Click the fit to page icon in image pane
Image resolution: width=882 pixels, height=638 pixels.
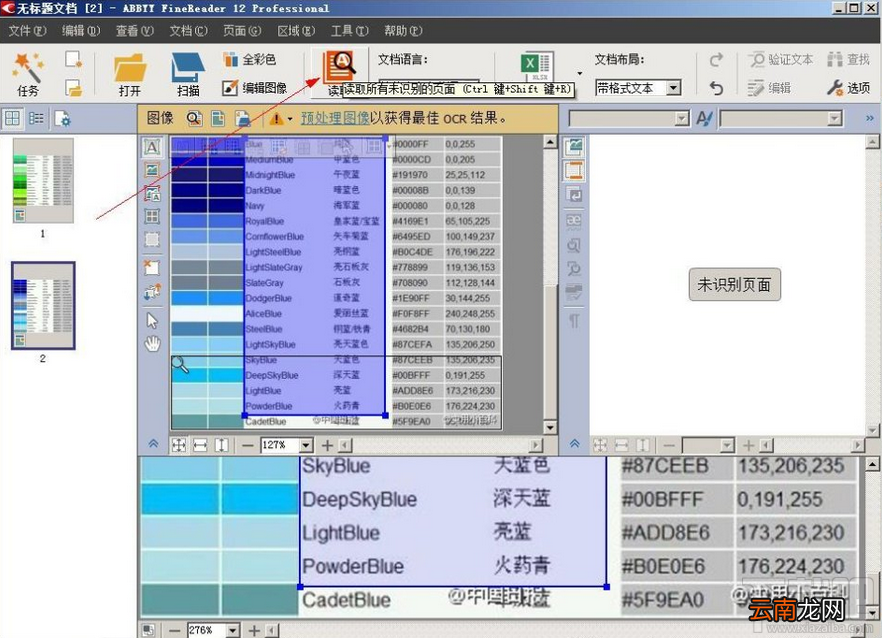click(x=179, y=446)
